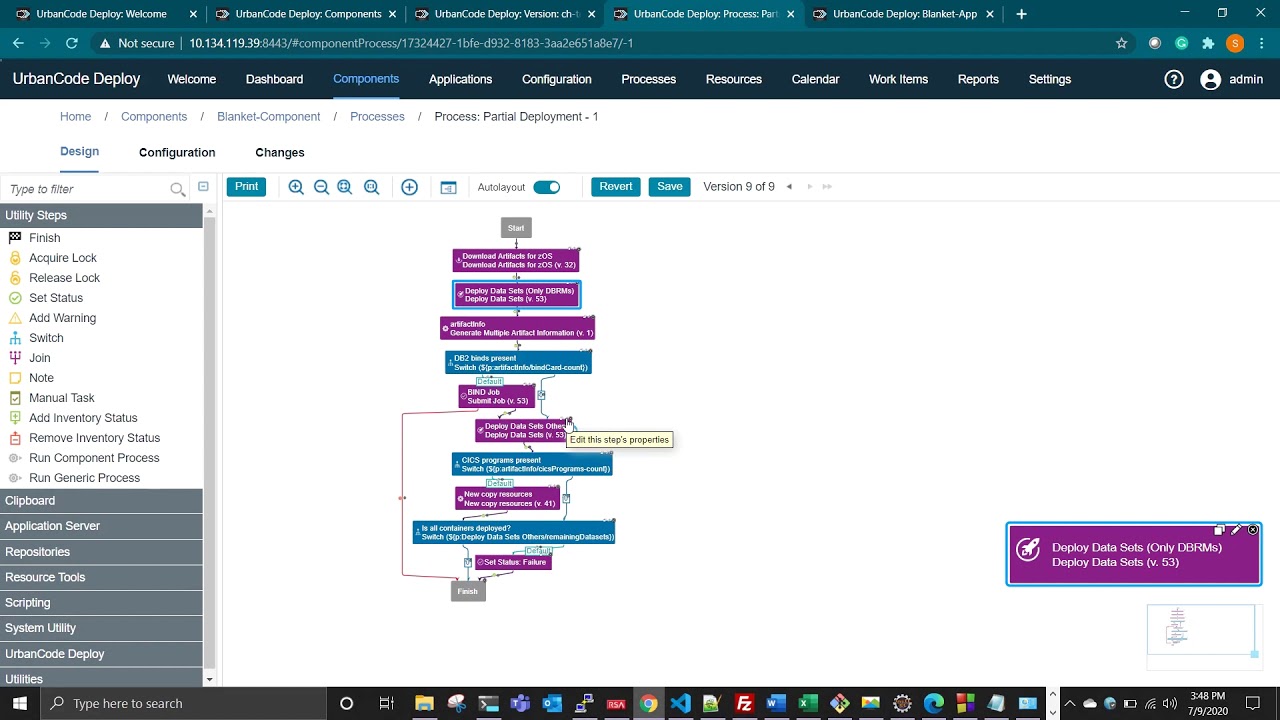Expand the UrbanCode Deploy palette section
The height and width of the screenshot is (720, 1280).
tap(101, 654)
